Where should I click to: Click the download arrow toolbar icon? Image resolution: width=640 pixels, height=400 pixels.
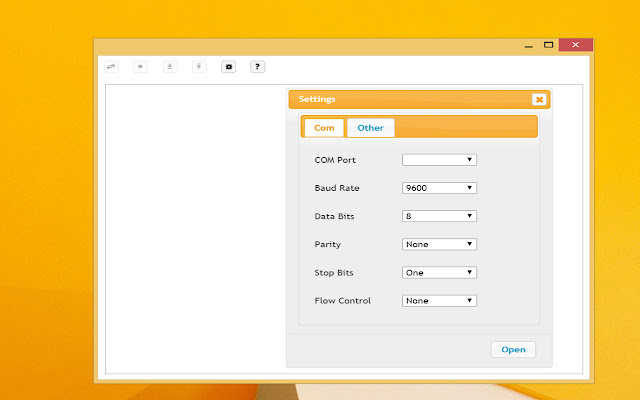tap(170, 67)
